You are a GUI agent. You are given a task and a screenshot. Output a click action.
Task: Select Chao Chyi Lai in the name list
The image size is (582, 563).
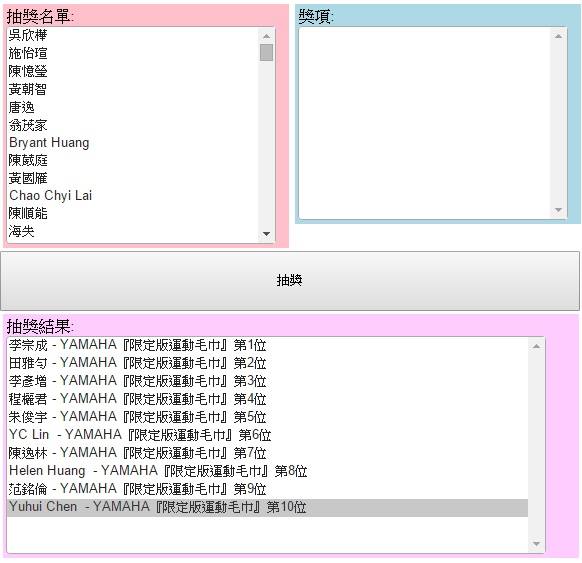[x=133, y=196]
